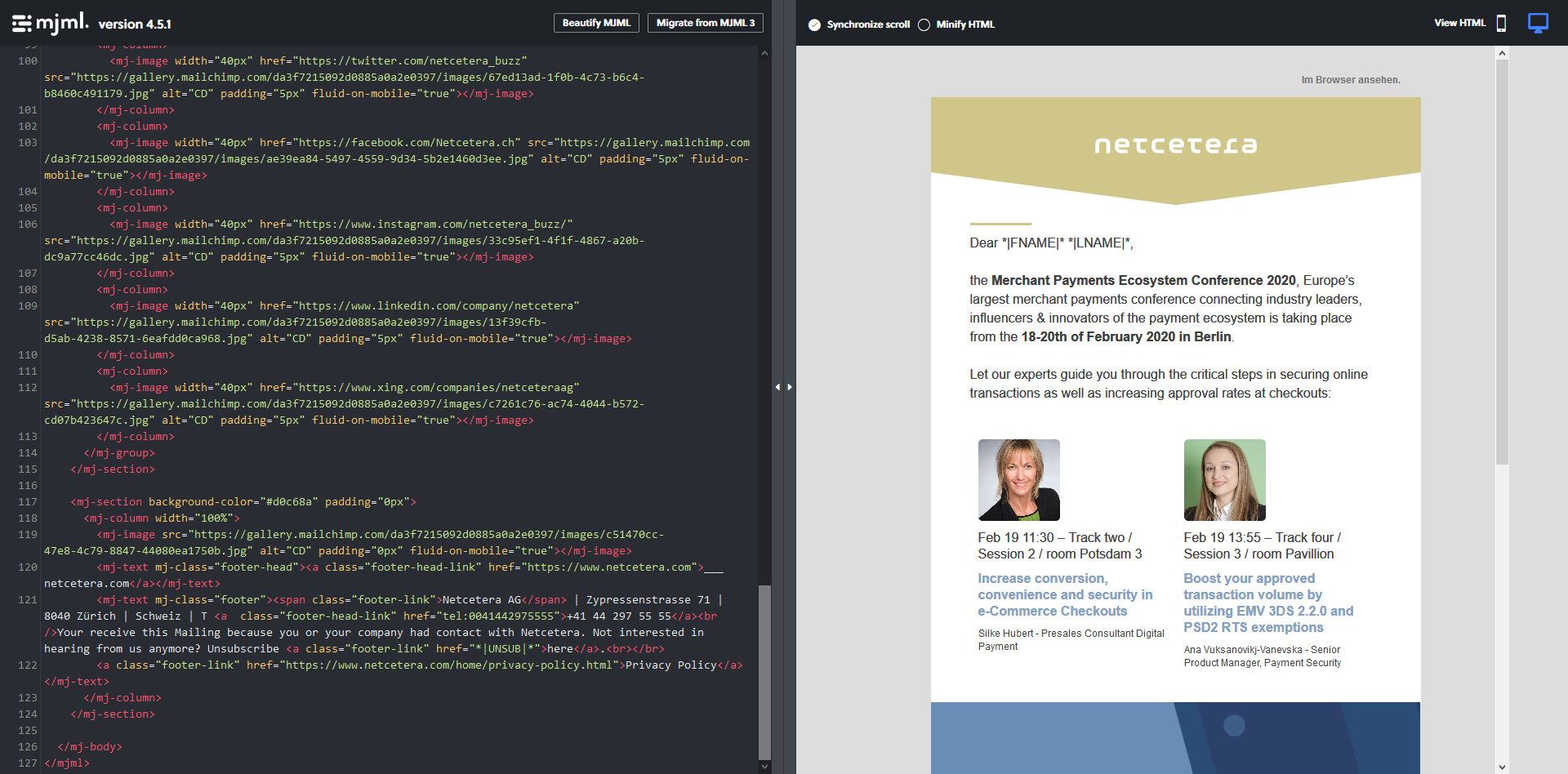Open the 'Im Browser ansehen' link
Image resolution: width=1568 pixels, height=774 pixels.
(x=1350, y=80)
